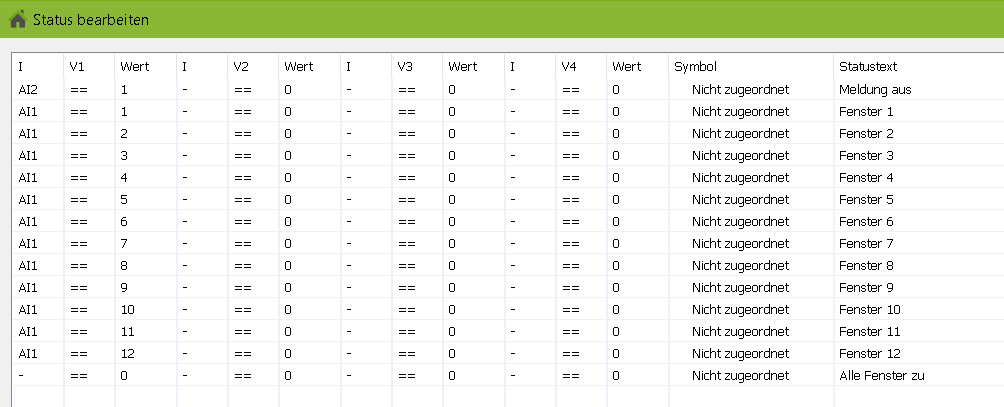The width and height of the screenshot is (1004, 407).
Task: Click the 'Fenster 8' status text cell
Action: [x=866, y=266]
